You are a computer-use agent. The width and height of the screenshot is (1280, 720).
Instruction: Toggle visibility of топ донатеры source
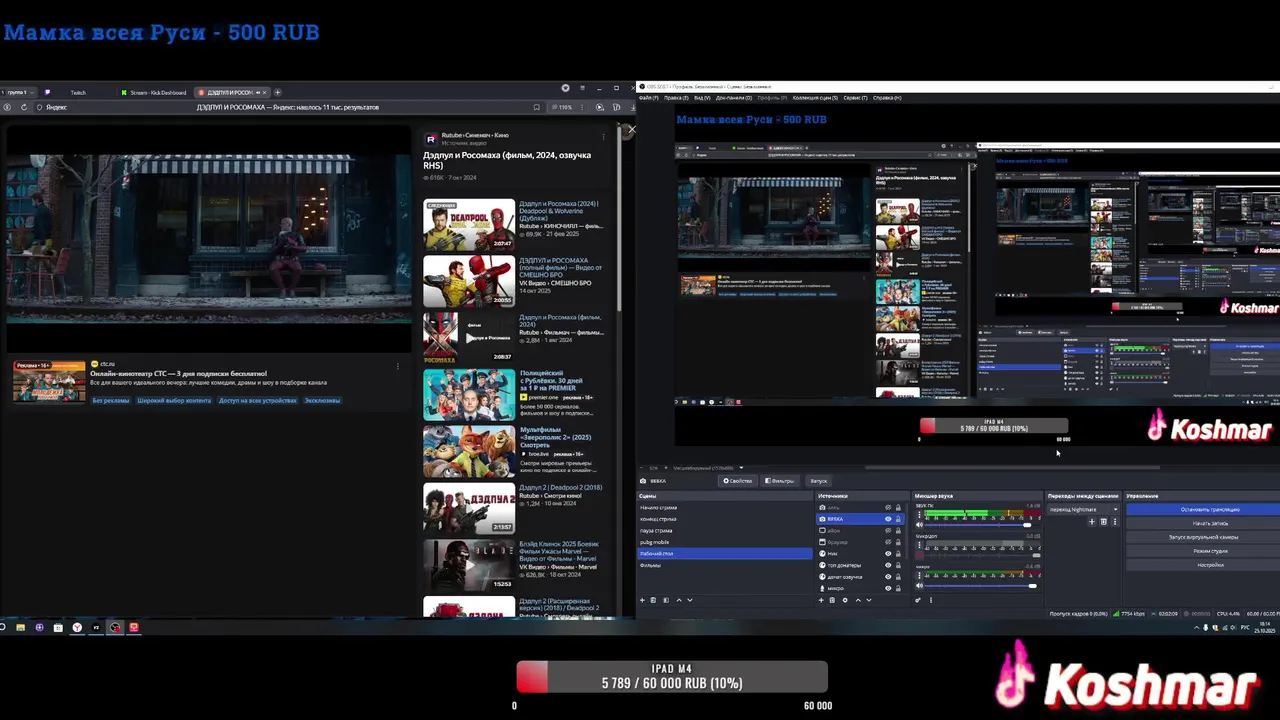coord(888,565)
